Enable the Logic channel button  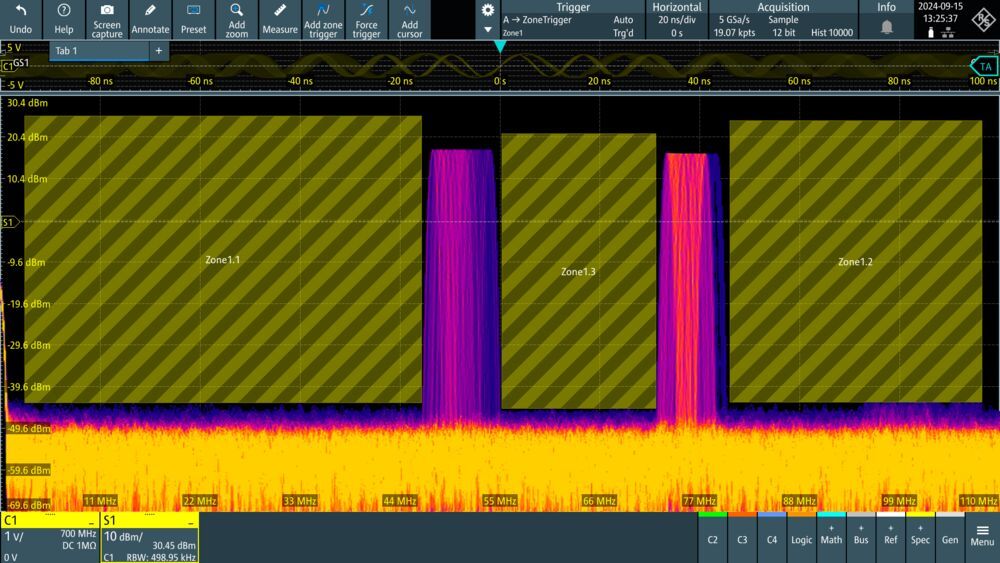pyautogui.click(x=802, y=539)
